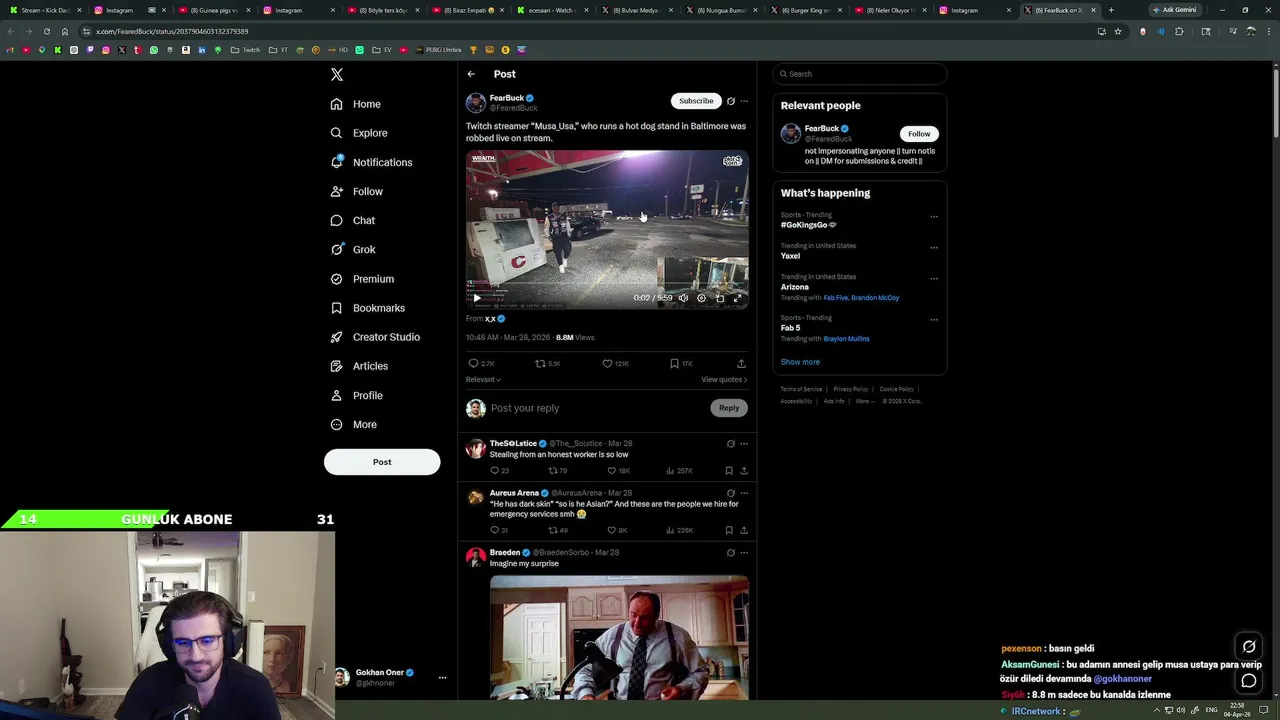Click Show more under What's happening
The image size is (1280, 720).
click(x=800, y=362)
